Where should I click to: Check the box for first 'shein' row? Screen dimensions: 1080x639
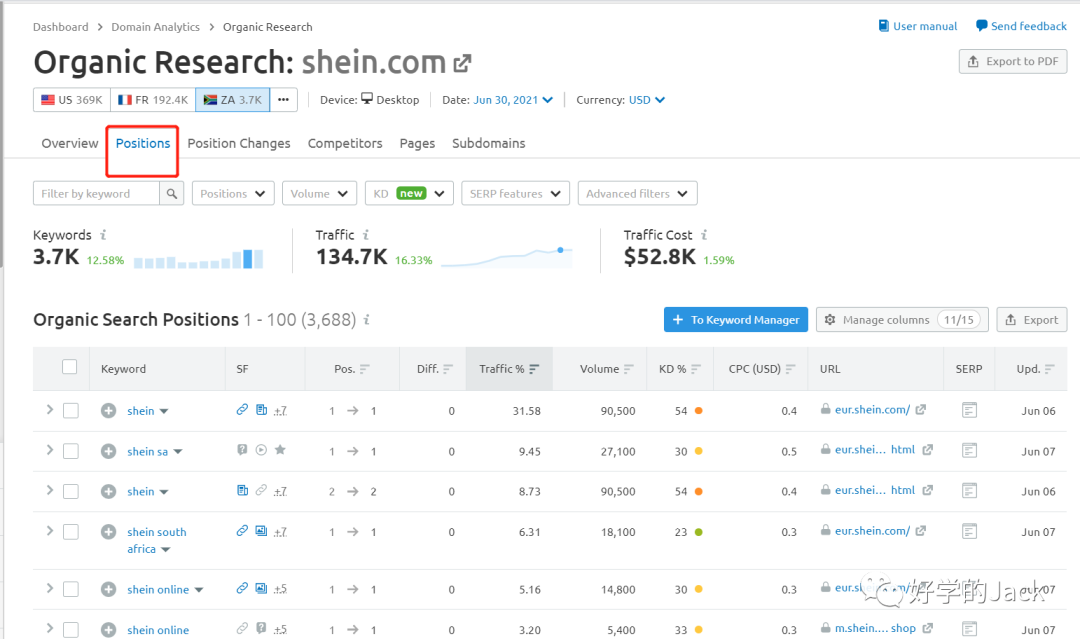[x=70, y=411]
